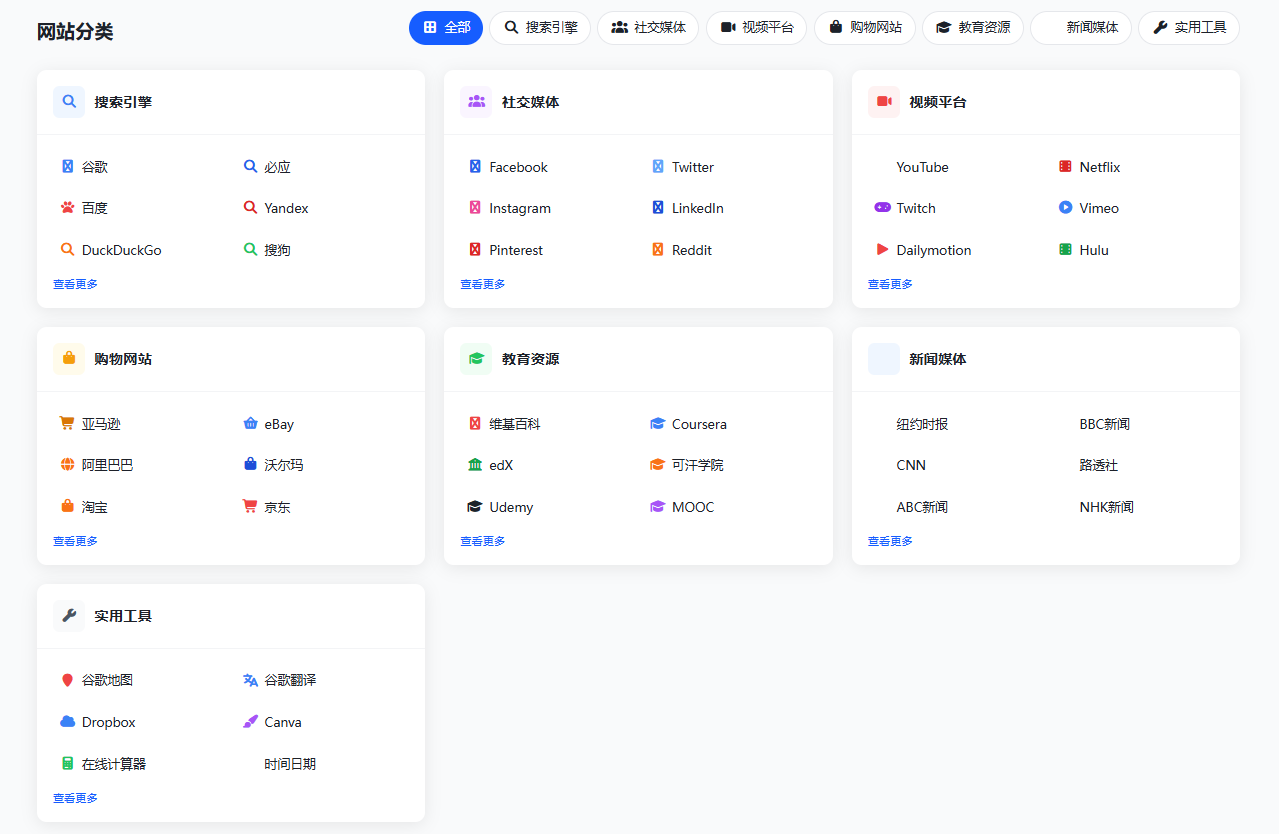The width and height of the screenshot is (1279, 834).
Task: Select the video camera icon on 视频平台 card
Action: click(x=884, y=101)
